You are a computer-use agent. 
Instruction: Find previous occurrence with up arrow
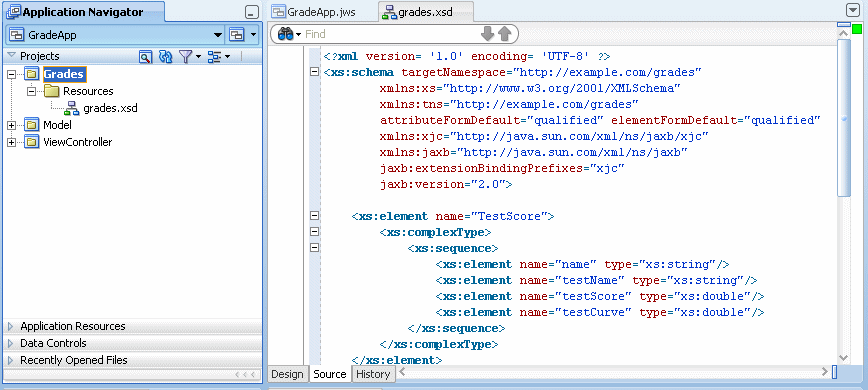(504, 34)
